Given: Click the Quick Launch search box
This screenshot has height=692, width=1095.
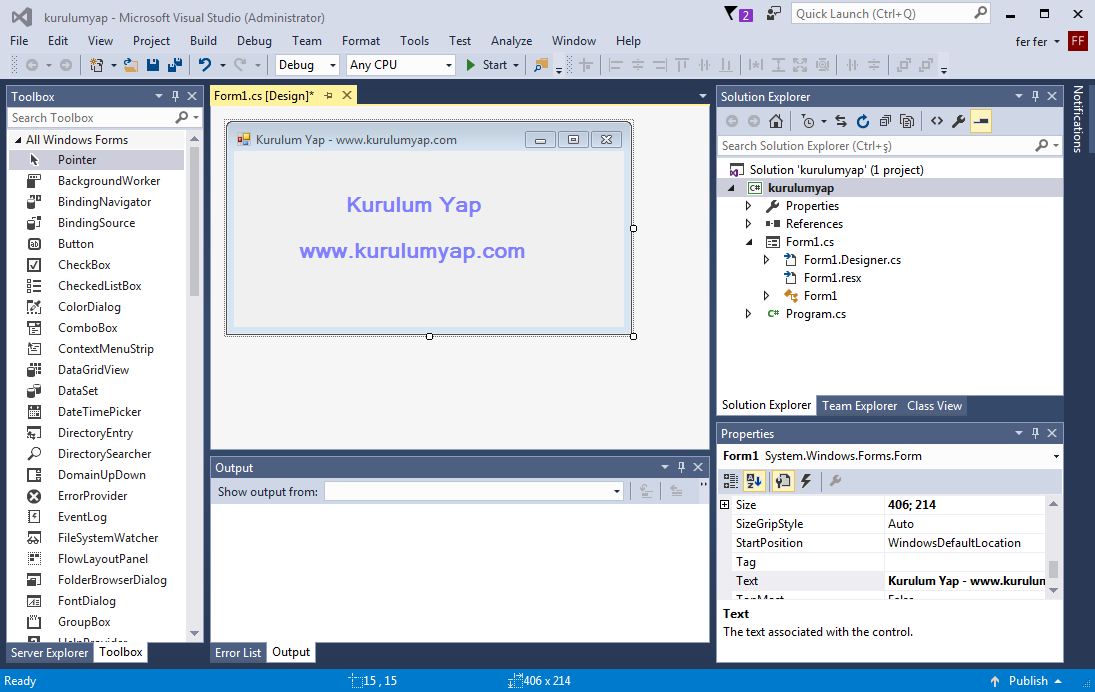Looking at the screenshot, I should click(x=890, y=13).
